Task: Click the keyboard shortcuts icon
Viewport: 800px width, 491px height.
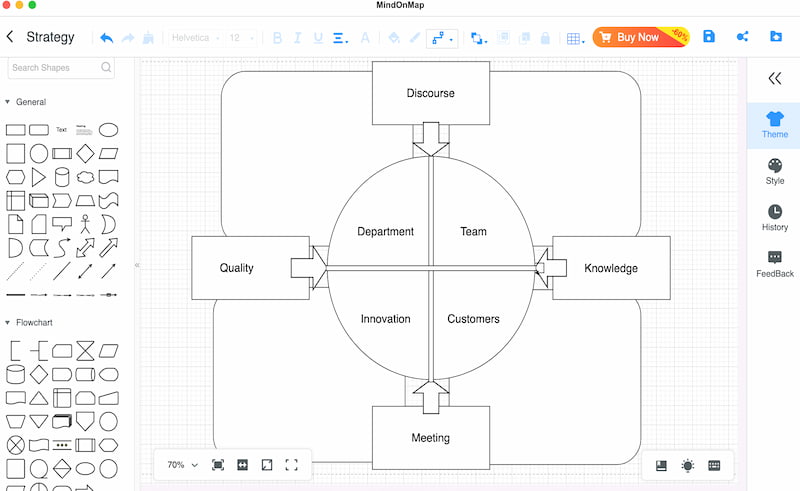Action: pyautogui.click(x=714, y=465)
